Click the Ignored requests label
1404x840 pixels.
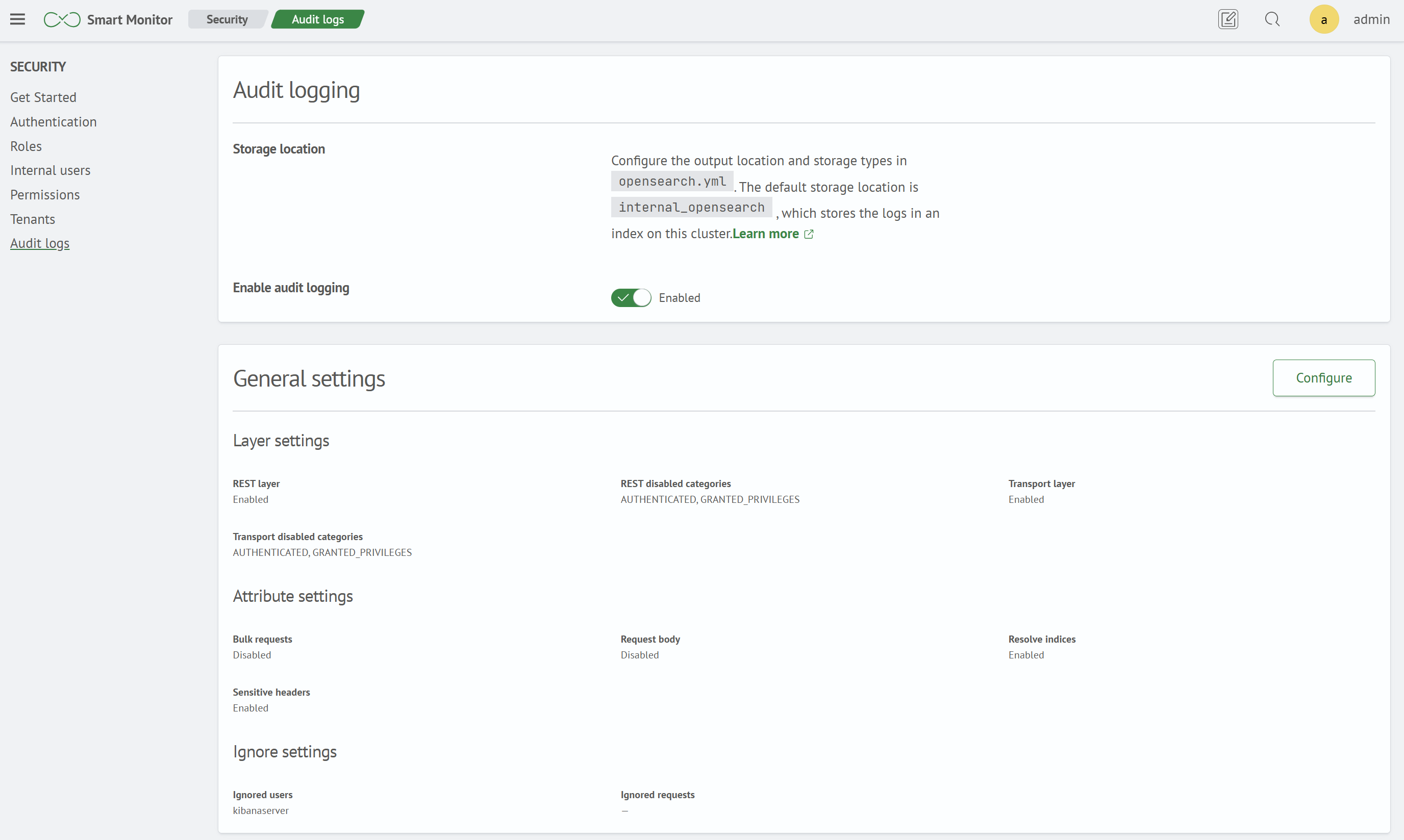(657, 795)
